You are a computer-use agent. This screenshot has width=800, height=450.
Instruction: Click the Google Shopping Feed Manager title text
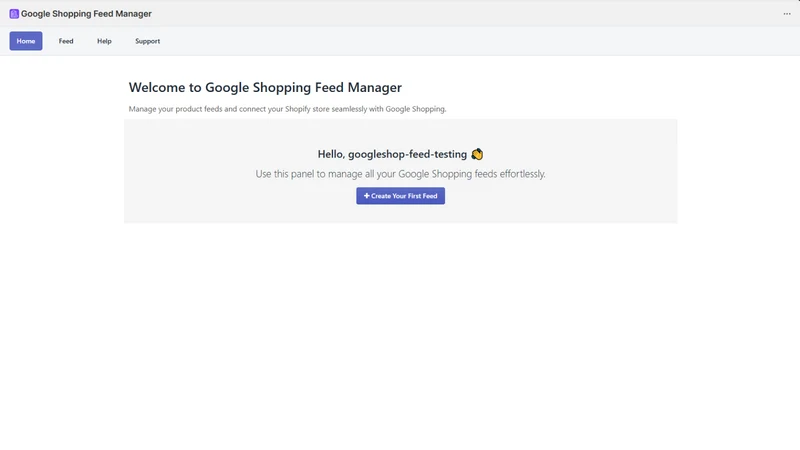click(x=86, y=14)
